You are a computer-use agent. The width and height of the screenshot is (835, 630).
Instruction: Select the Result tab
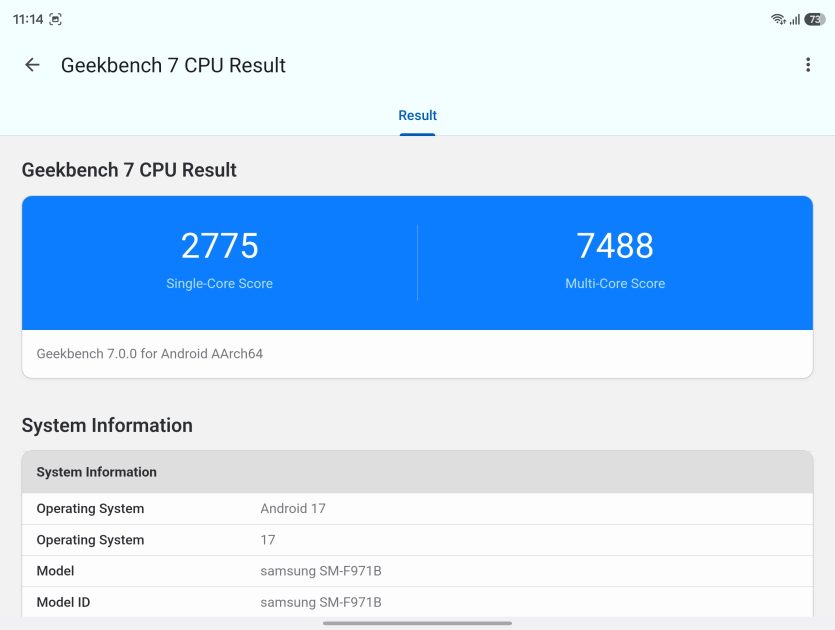coord(418,116)
